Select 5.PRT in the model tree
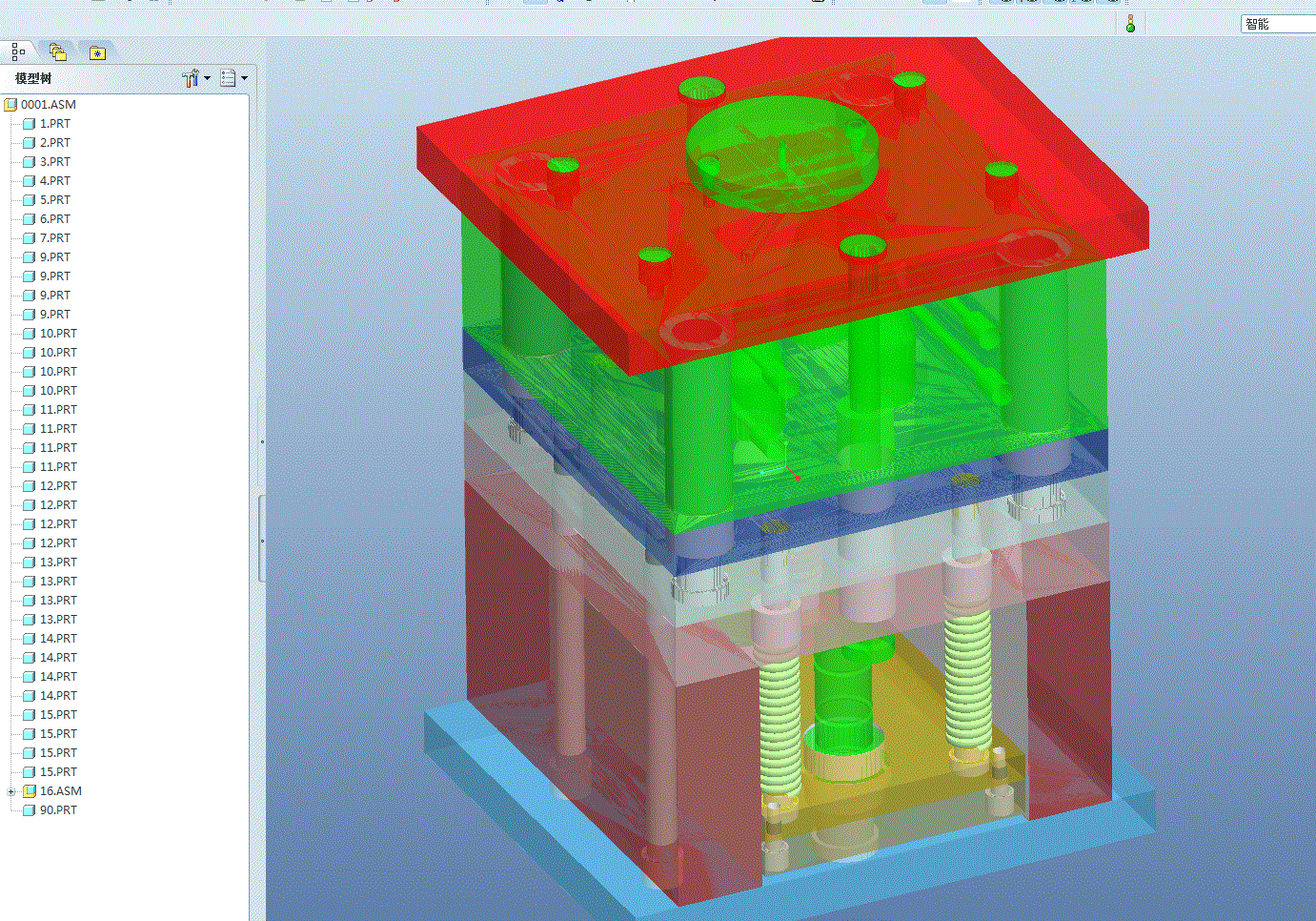Viewport: 1316px width, 921px height. (55, 200)
